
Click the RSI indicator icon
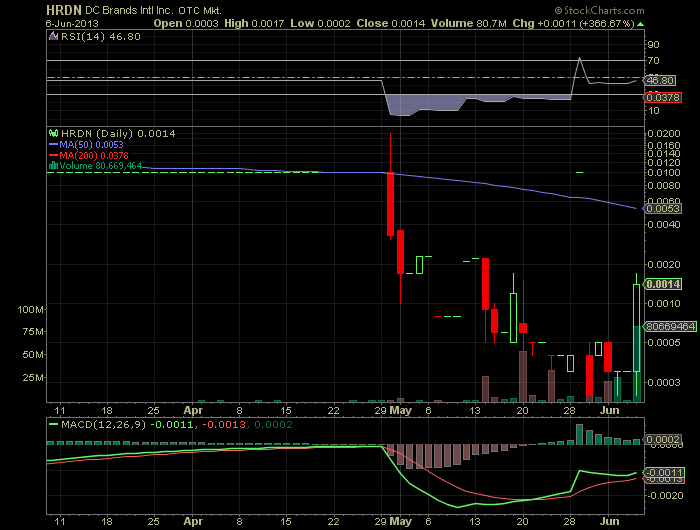click(x=53, y=37)
